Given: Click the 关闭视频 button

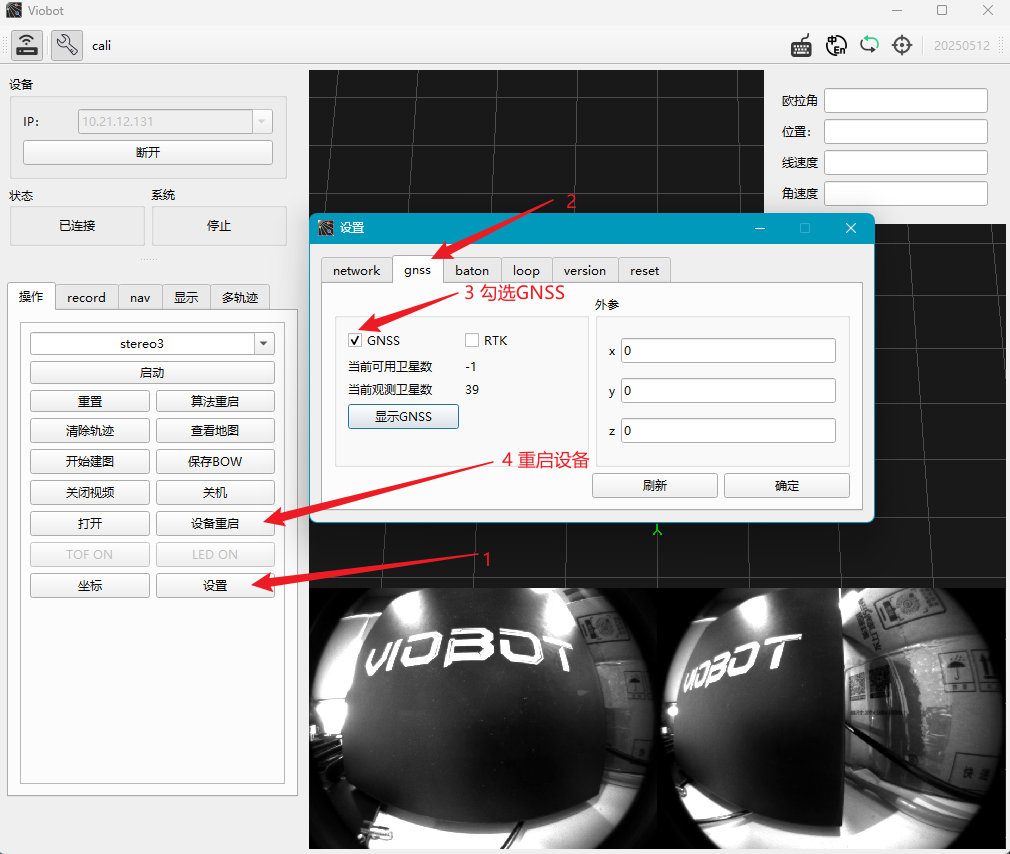Looking at the screenshot, I should coord(90,492).
